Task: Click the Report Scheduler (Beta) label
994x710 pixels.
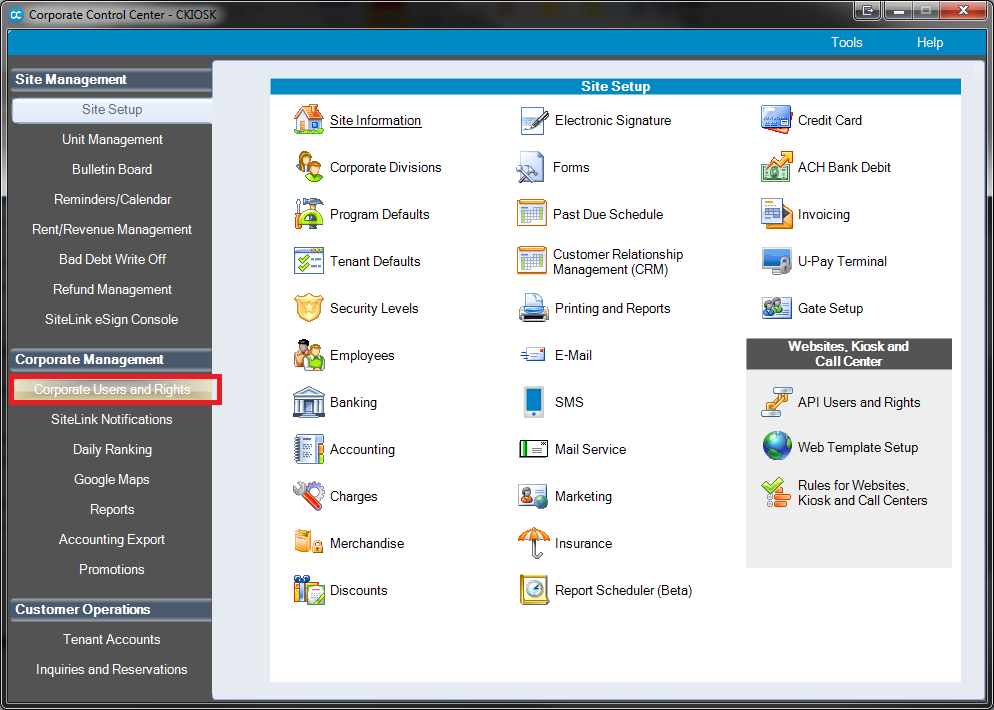Action: tap(623, 590)
